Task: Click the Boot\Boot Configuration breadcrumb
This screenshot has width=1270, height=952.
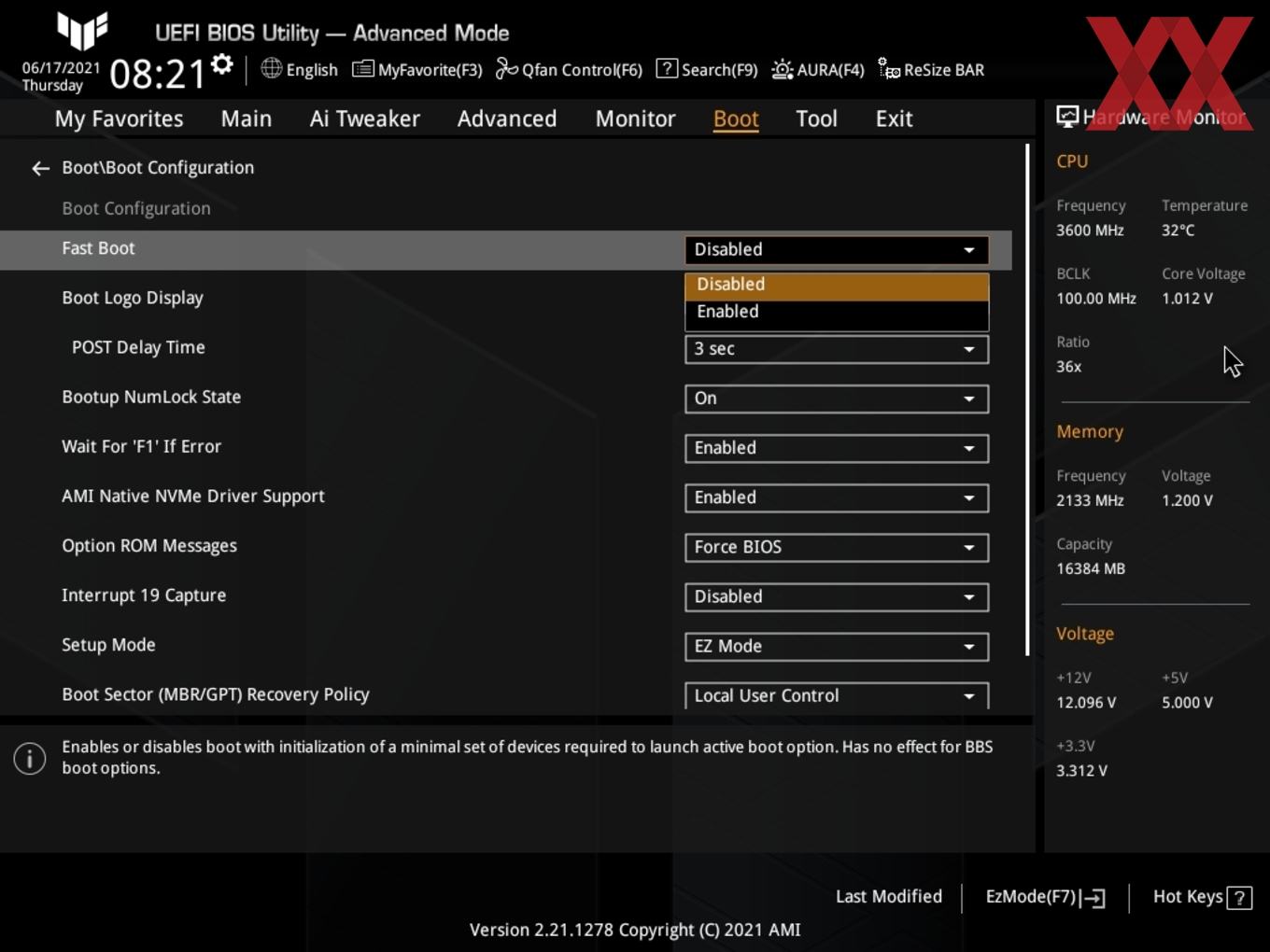Action: [x=158, y=168]
